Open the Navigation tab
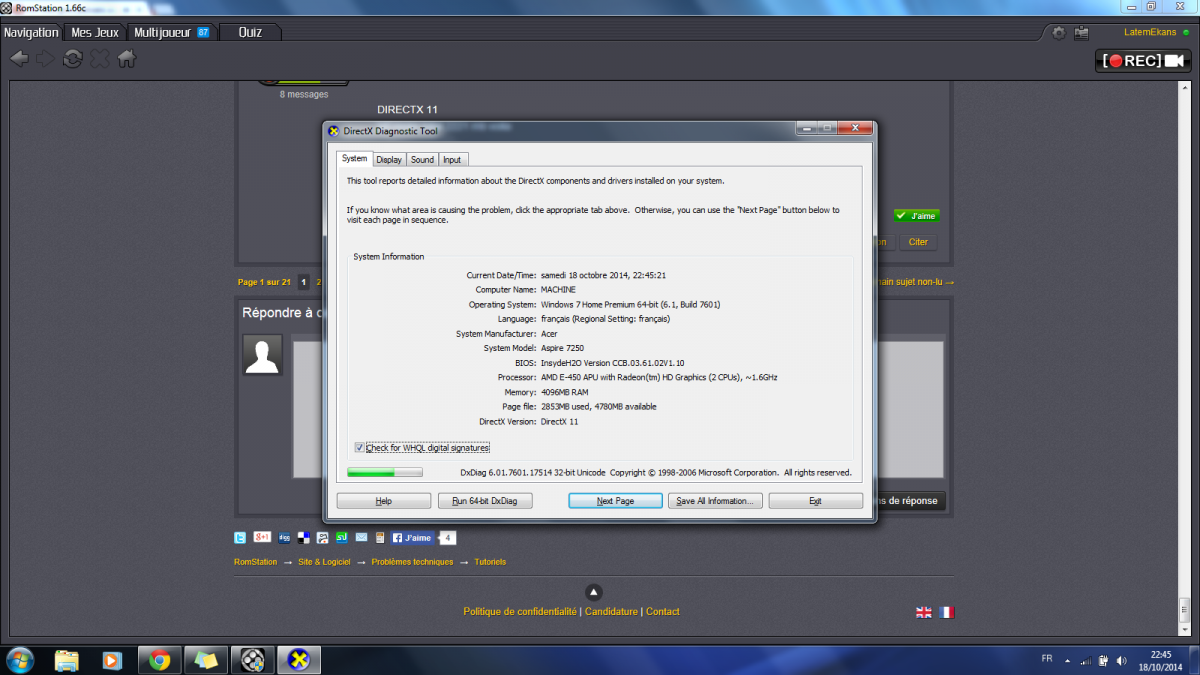The image size is (1200, 675). (x=31, y=32)
